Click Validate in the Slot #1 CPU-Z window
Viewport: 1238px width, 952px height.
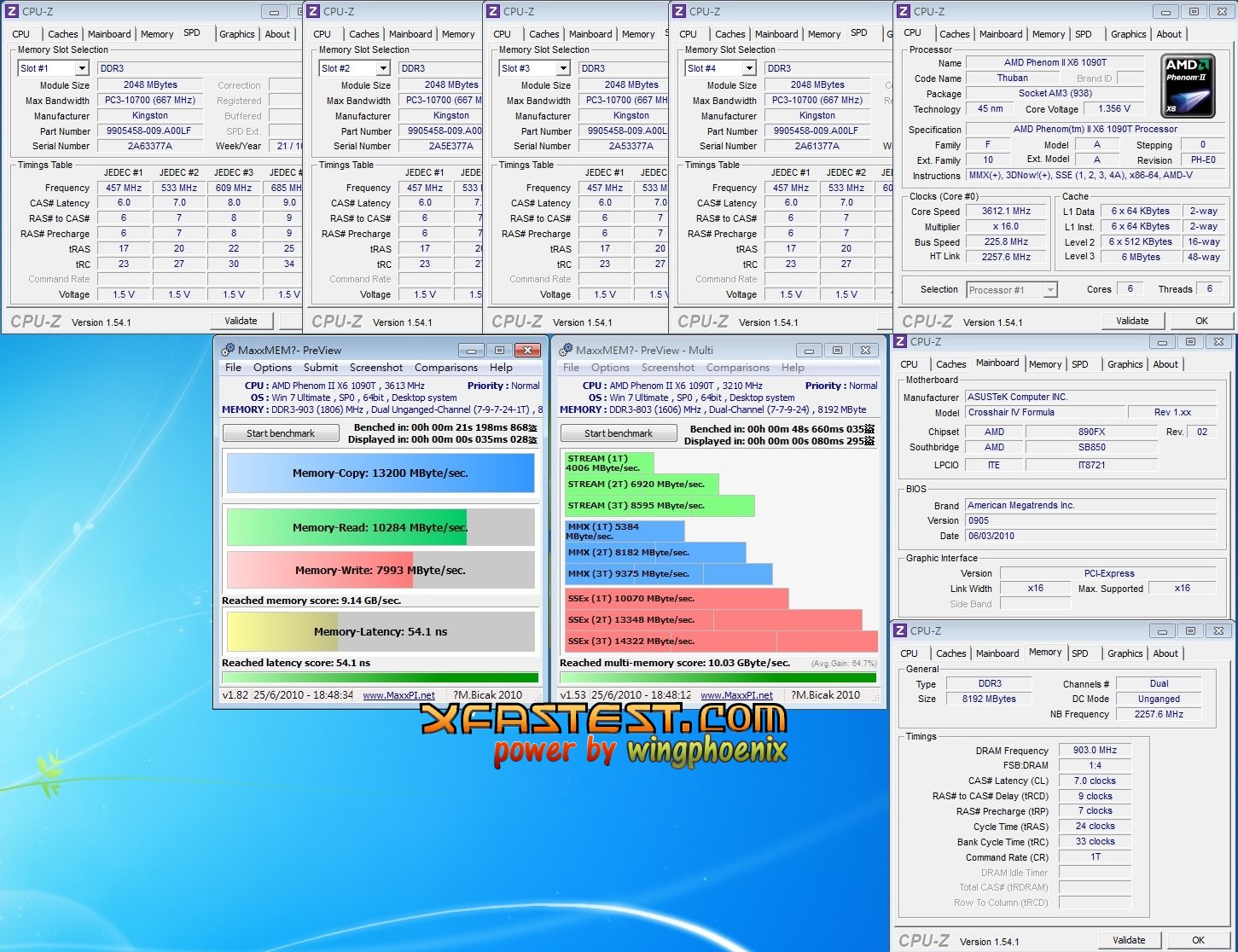(x=241, y=321)
